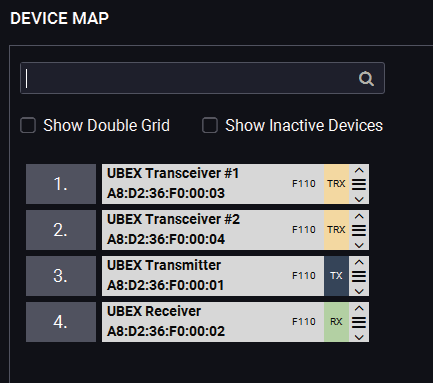
Task: Click the yellow TRX badge of Transceiver #2
Action: click(336, 230)
